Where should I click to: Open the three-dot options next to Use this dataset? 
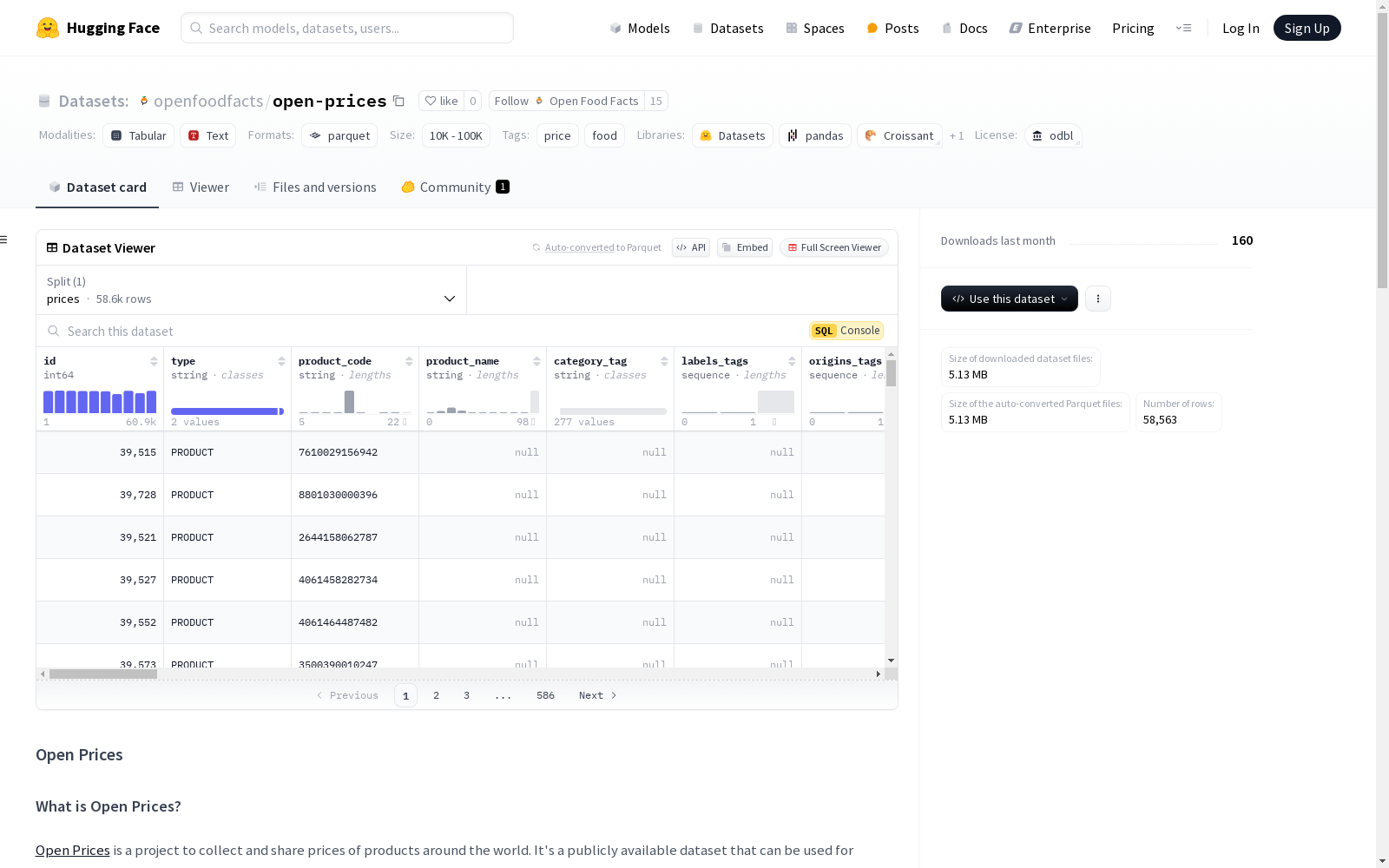click(1098, 299)
